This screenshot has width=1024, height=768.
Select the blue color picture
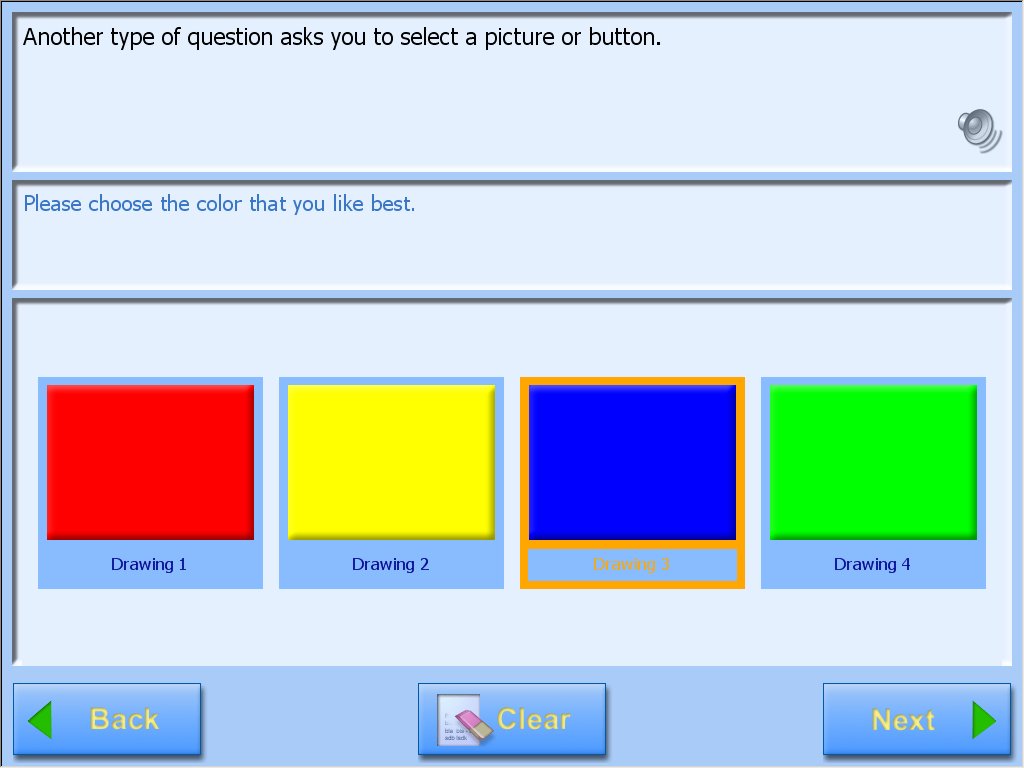632,462
